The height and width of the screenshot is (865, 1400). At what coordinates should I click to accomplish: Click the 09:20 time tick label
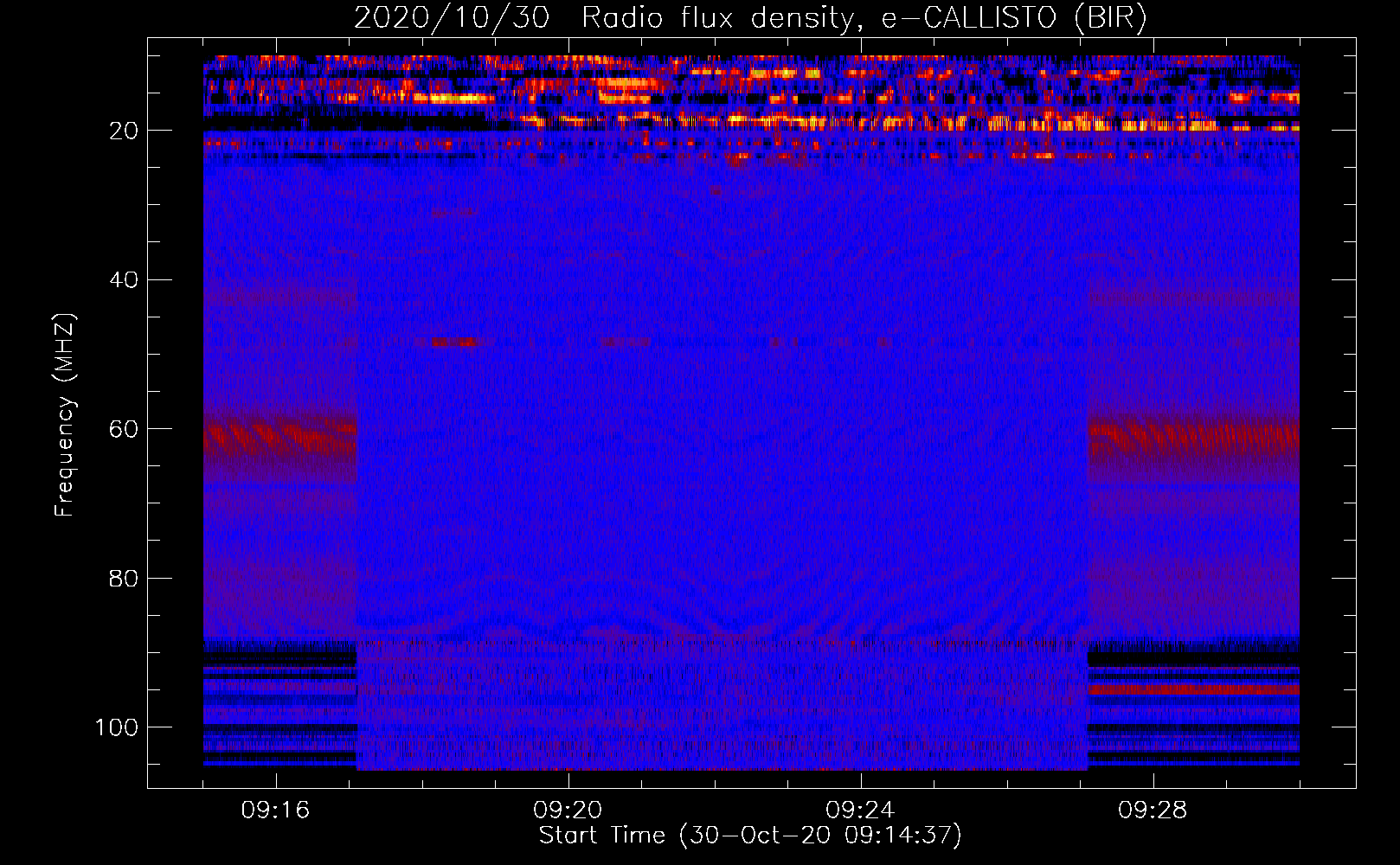pyautogui.click(x=568, y=811)
